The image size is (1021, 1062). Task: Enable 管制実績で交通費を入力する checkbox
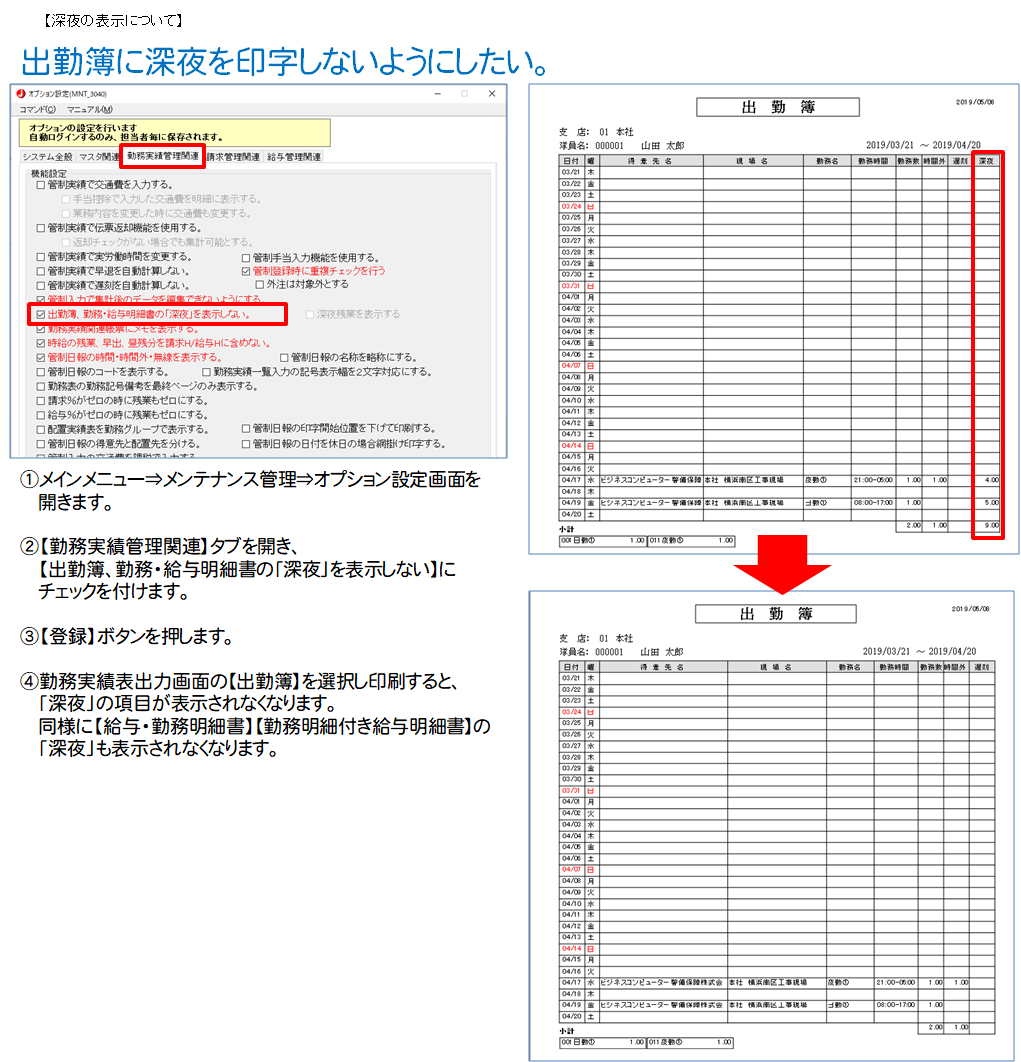(x=41, y=185)
